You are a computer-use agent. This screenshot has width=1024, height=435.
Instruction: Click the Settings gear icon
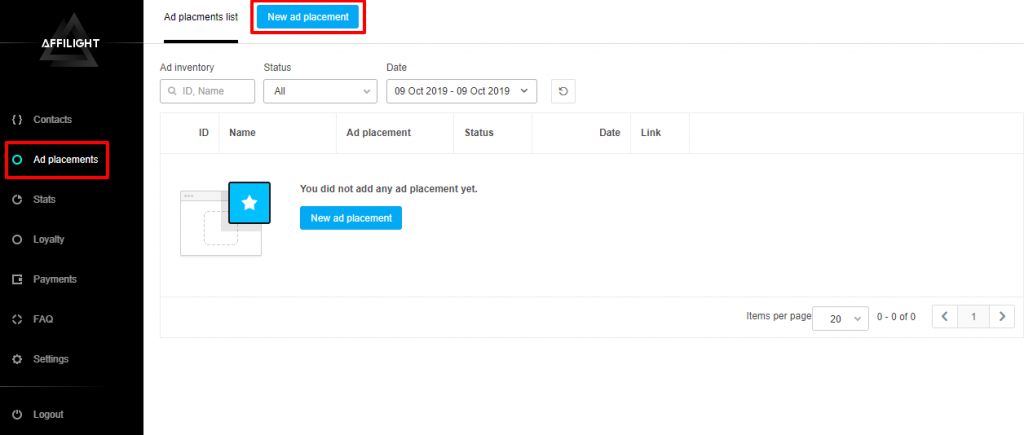18,359
